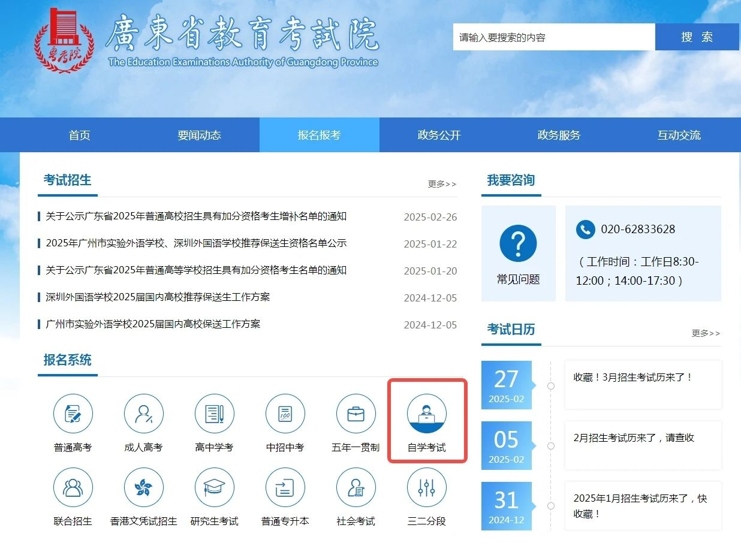Image resolution: width=741 pixels, height=555 pixels.
Task: Open 深圳外国语学校2025届 保送生工作方案
Action: coord(157,297)
